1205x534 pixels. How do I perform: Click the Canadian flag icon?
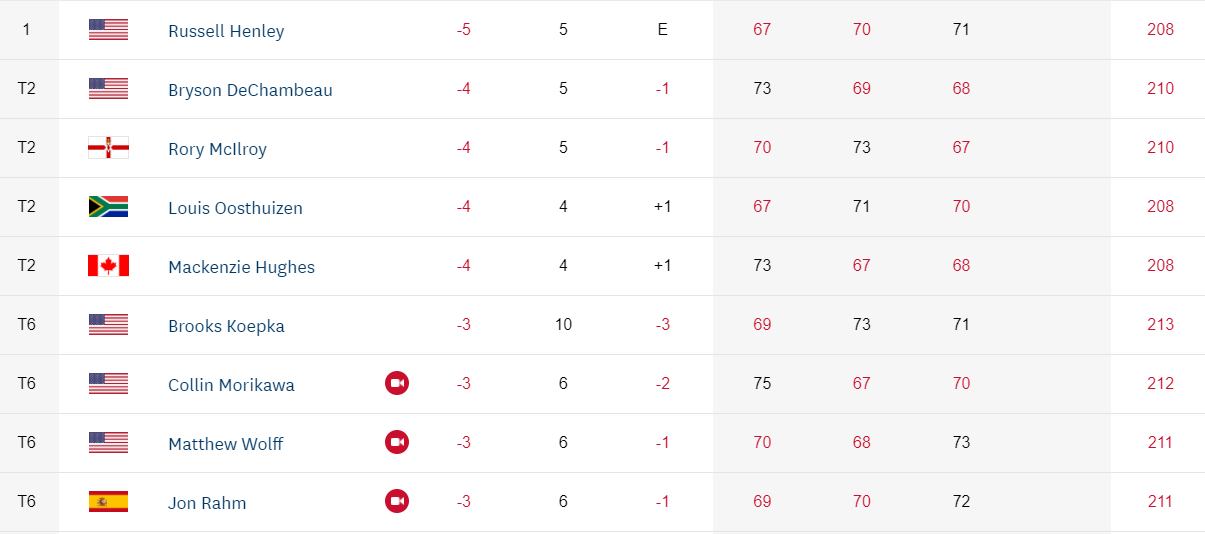tap(108, 266)
